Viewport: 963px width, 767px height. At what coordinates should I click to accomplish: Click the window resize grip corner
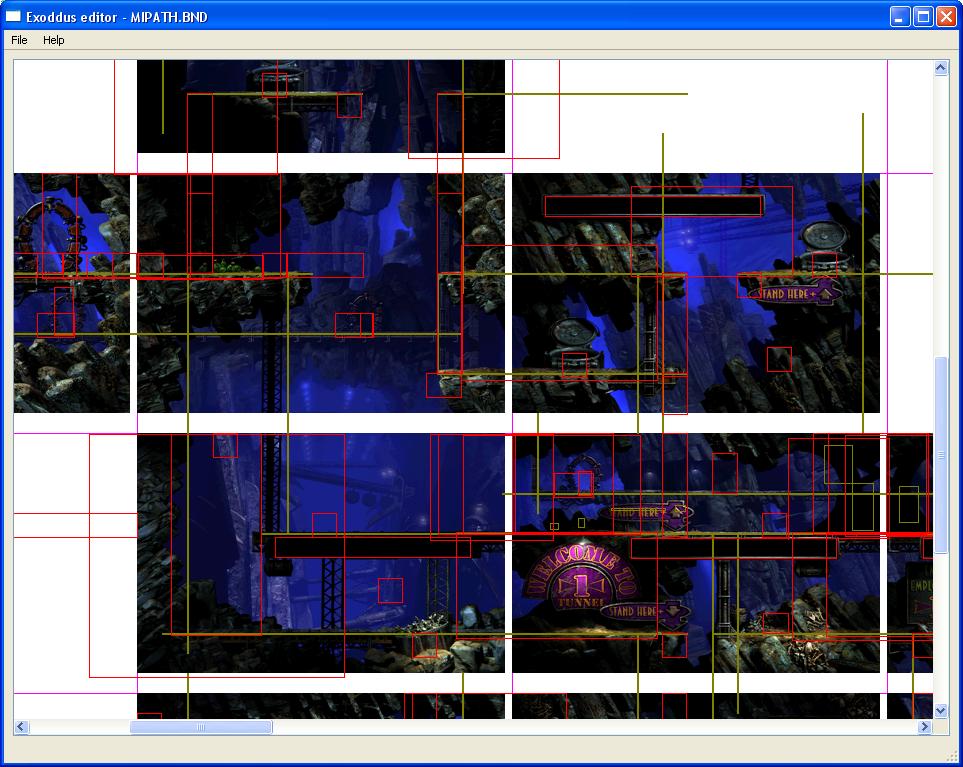pos(952,756)
